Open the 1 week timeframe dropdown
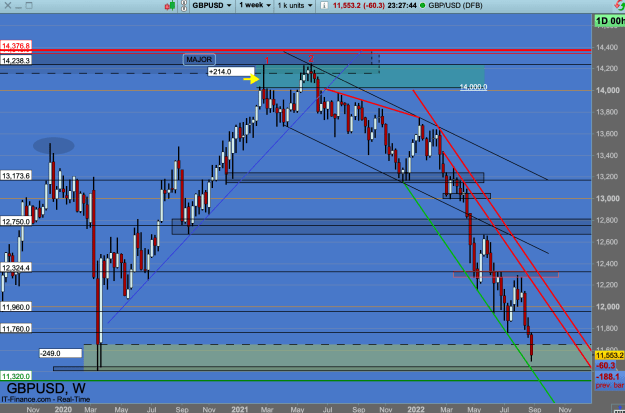 (255, 5)
